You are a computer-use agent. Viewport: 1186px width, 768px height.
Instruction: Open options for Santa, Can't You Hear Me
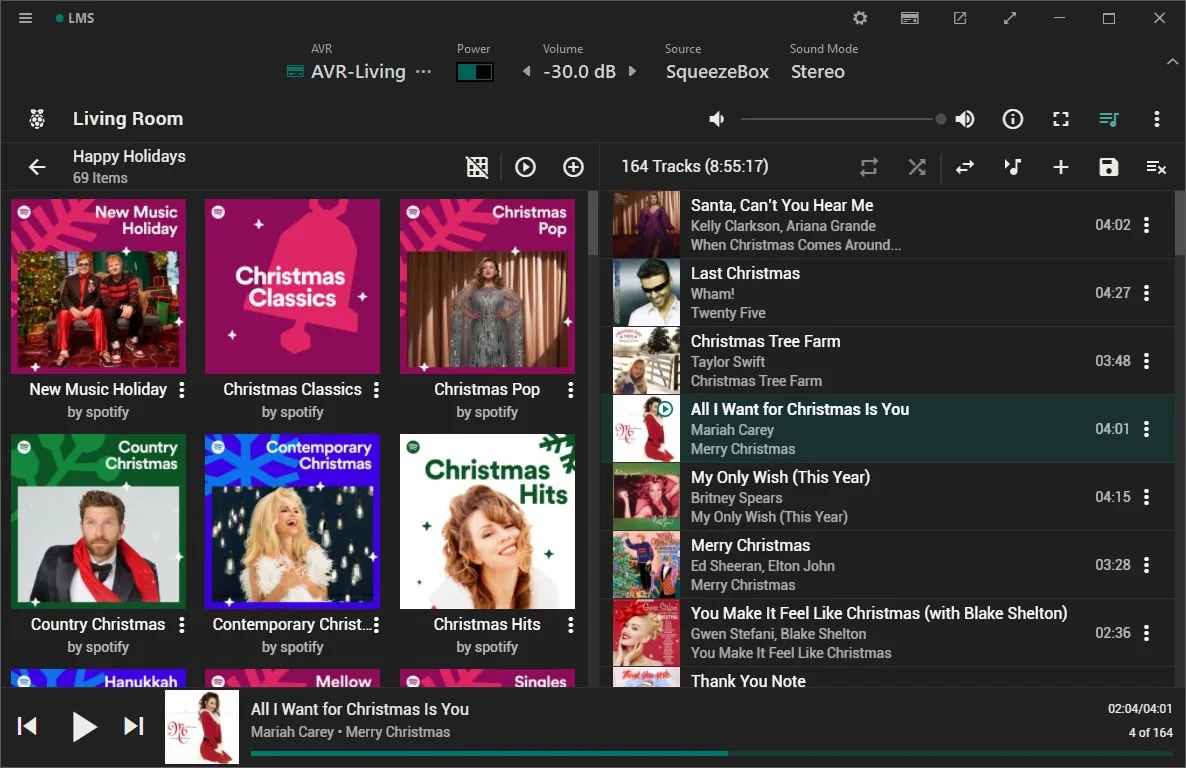pyautogui.click(x=1147, y=225)
